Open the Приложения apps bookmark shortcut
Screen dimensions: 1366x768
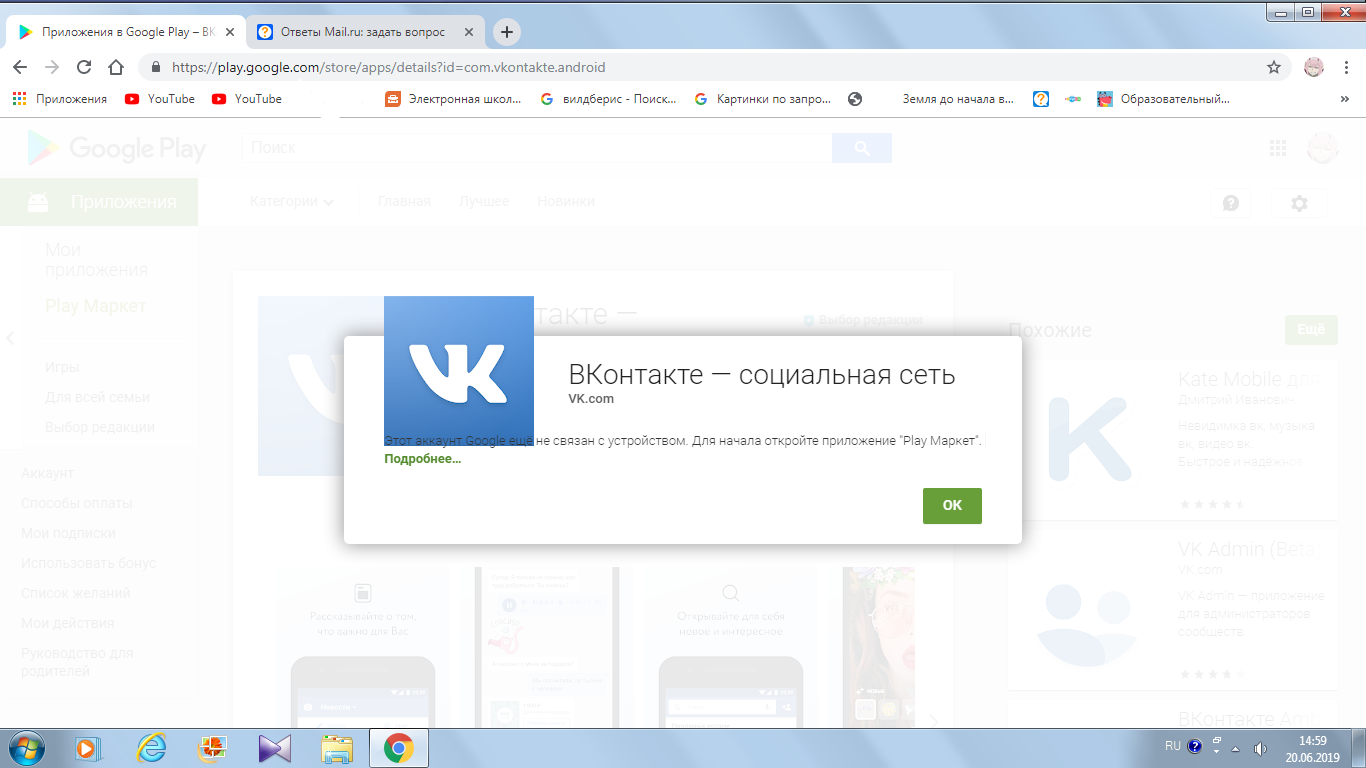coord(59,99)
